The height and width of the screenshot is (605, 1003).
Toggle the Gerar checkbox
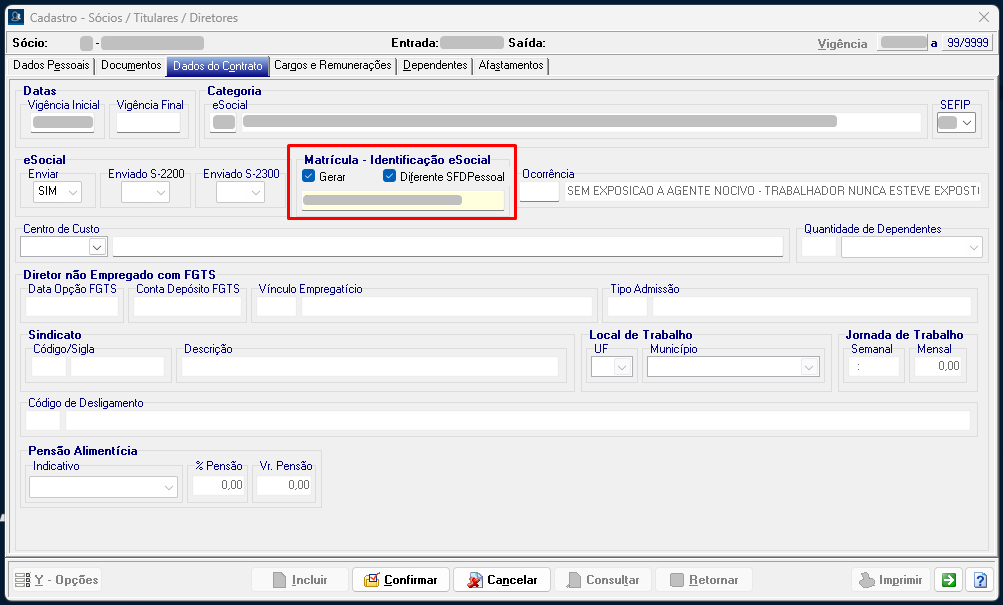coord(309,176)
